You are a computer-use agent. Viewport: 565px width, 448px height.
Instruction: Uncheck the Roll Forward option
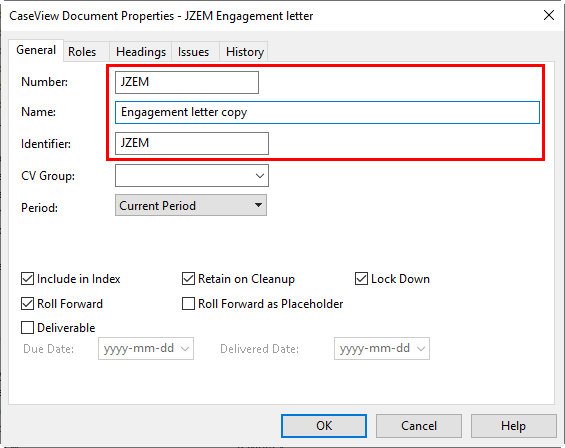27,303
